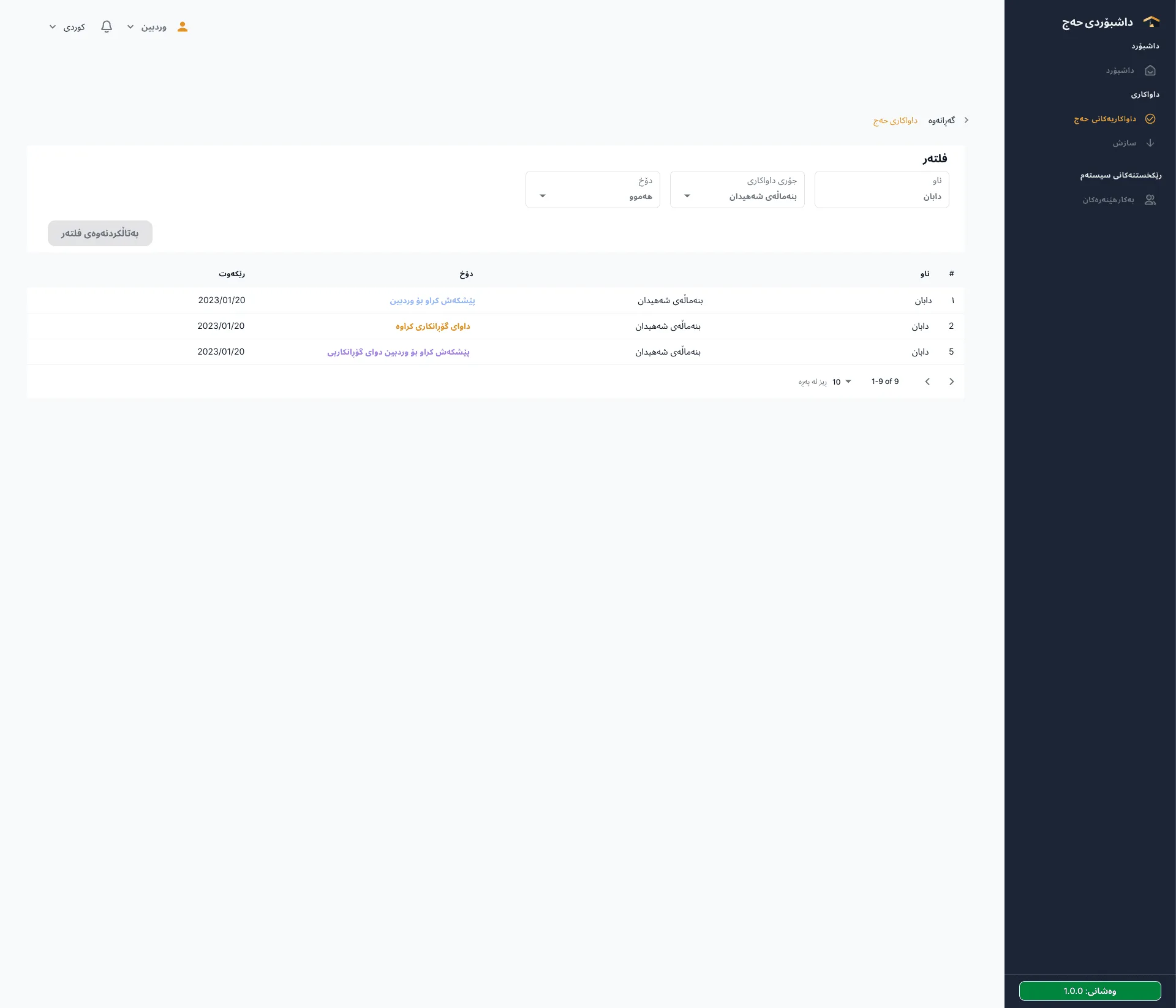This screenshot has height=1008, width=1176.
Task: Open the rows per page dropdown showing 10
Action: click(x=842, y=382)
